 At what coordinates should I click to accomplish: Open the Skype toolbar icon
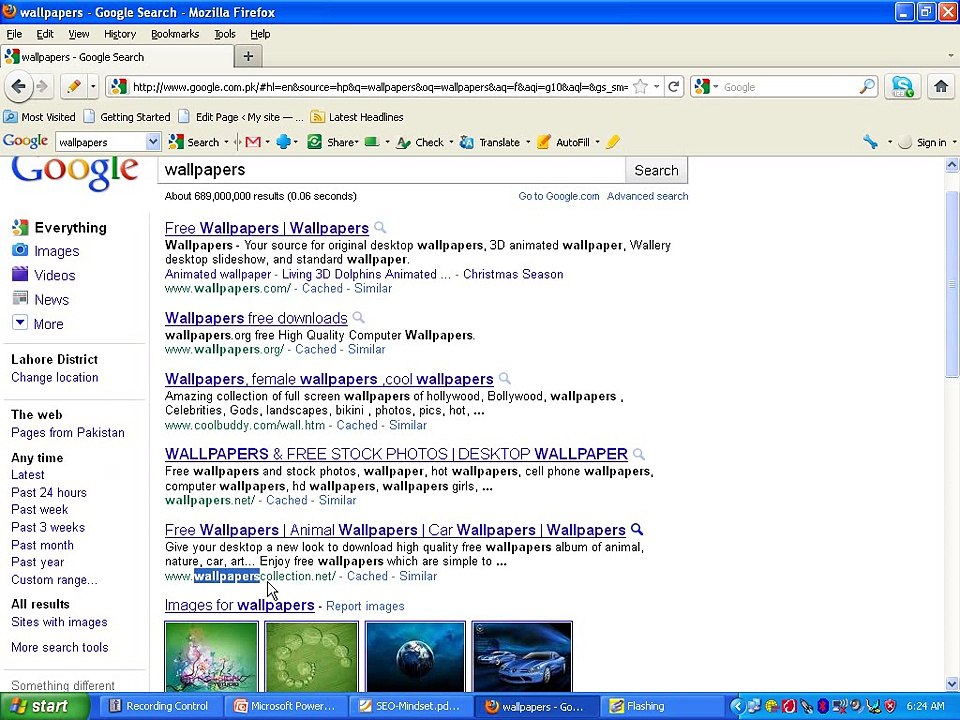(x=902, y=87)
